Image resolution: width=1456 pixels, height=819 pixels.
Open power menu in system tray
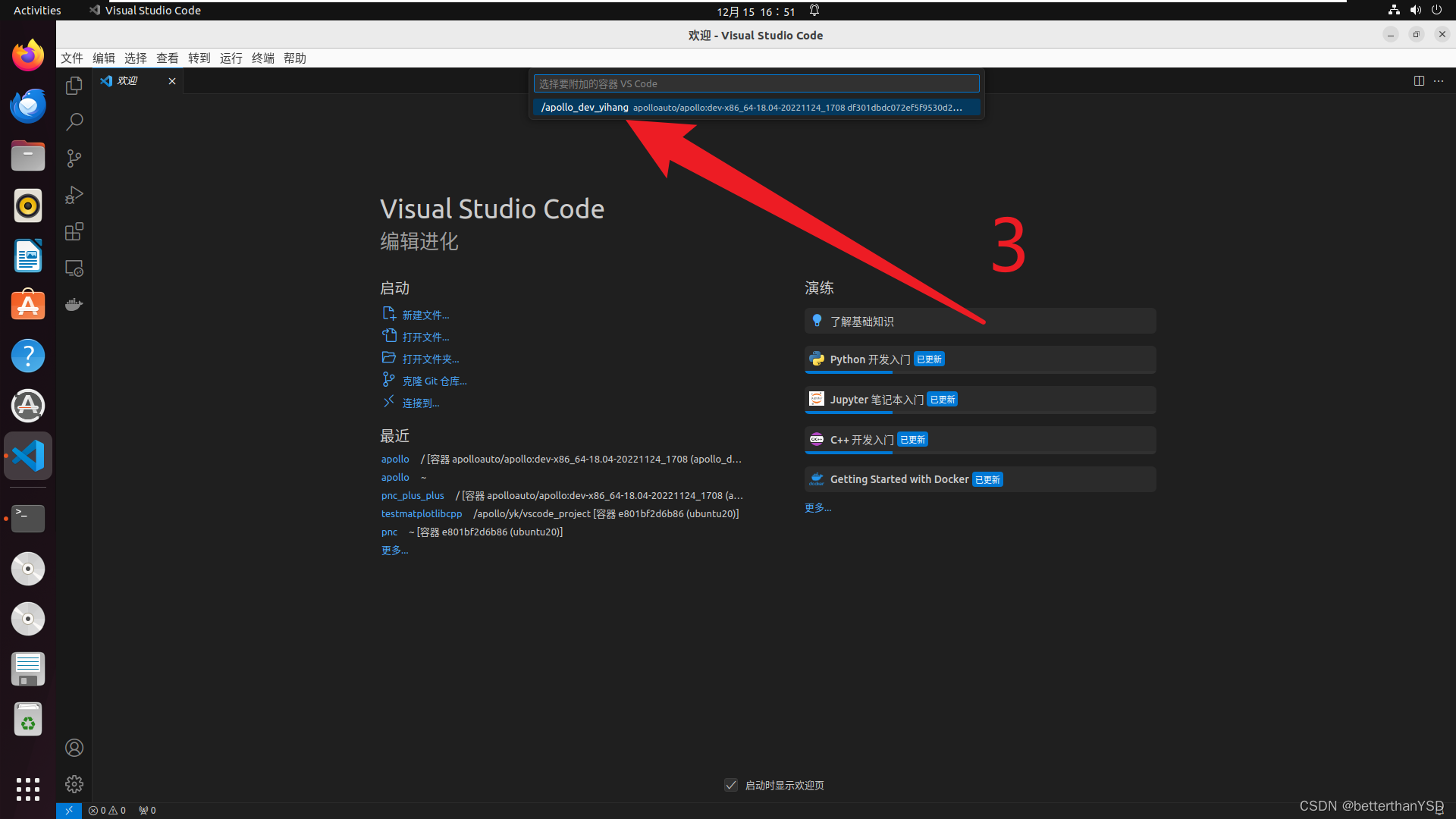(1436, 10)
